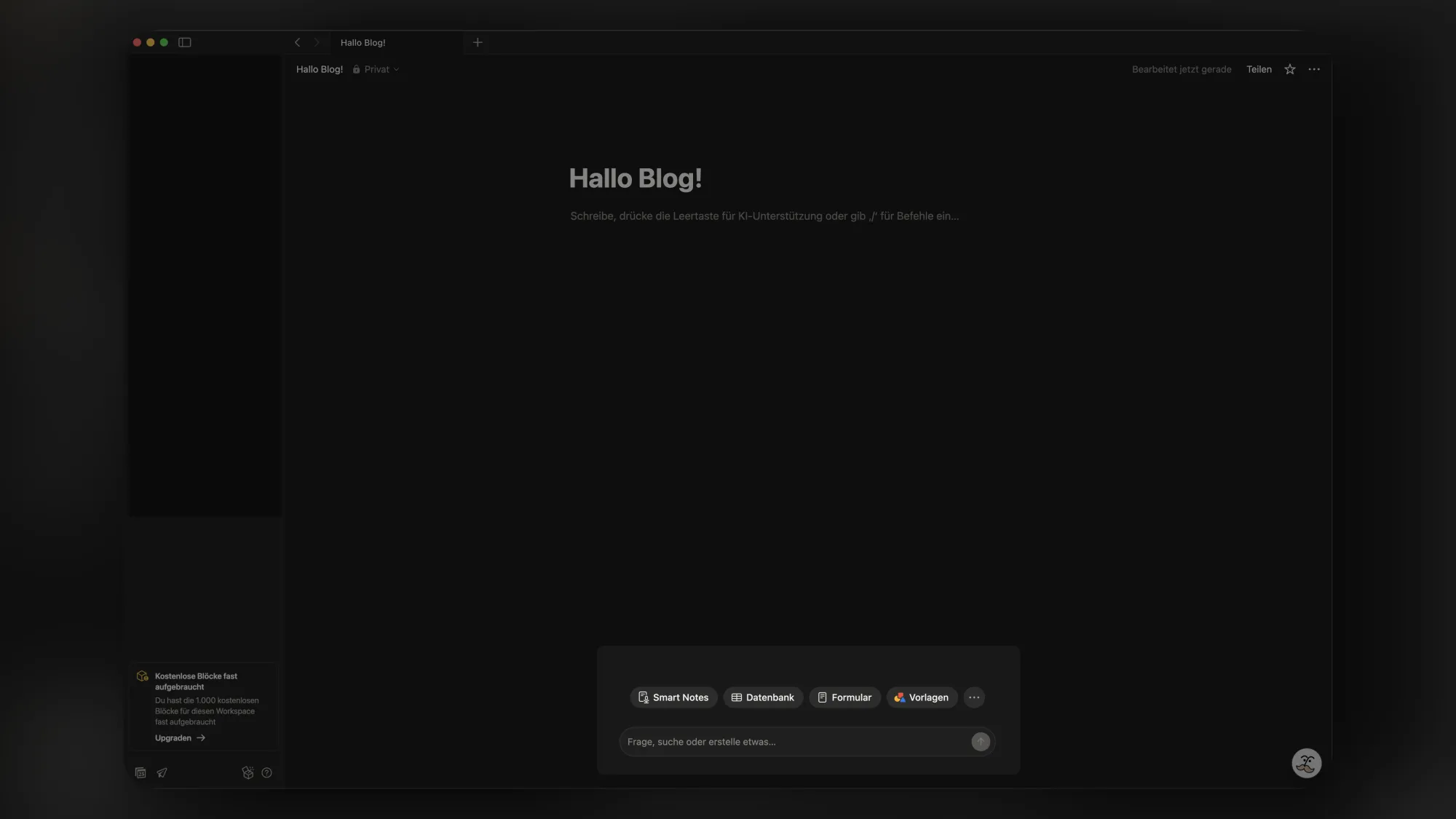Screen dimensions: 1456x819
Task: Create Smart Notes from the chip
Action: 673,697
